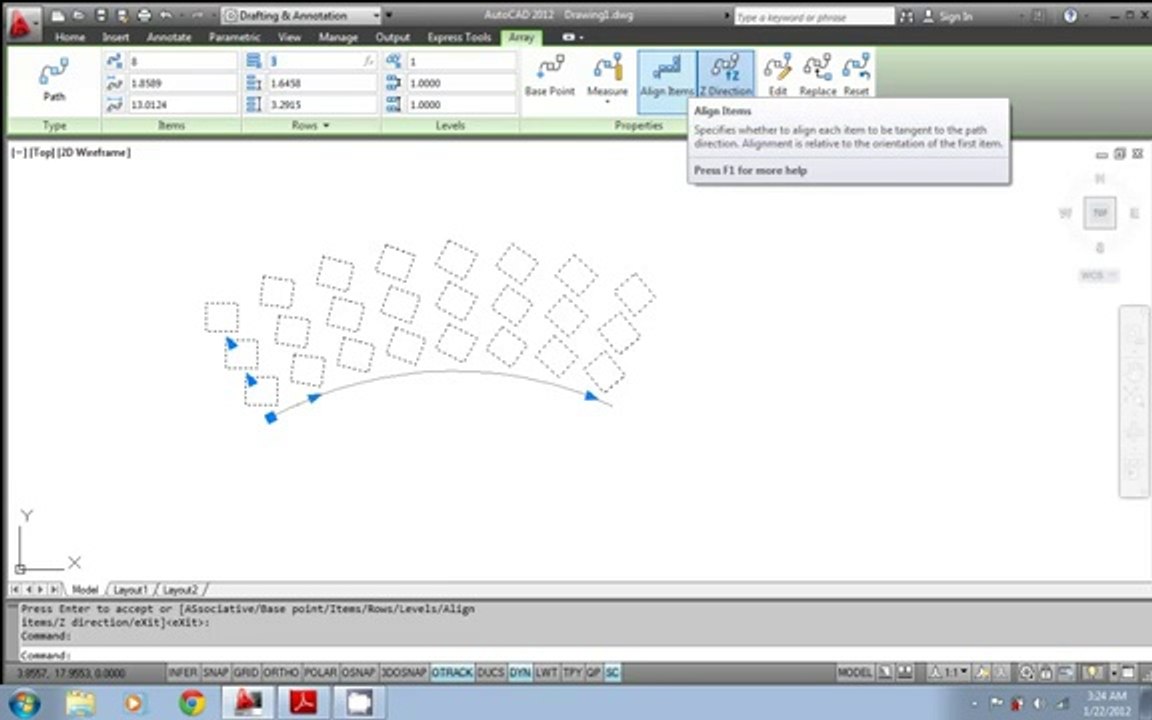
Task: Click the [Top] view control label
Action: pyautogui.click(x=43, y=152)
